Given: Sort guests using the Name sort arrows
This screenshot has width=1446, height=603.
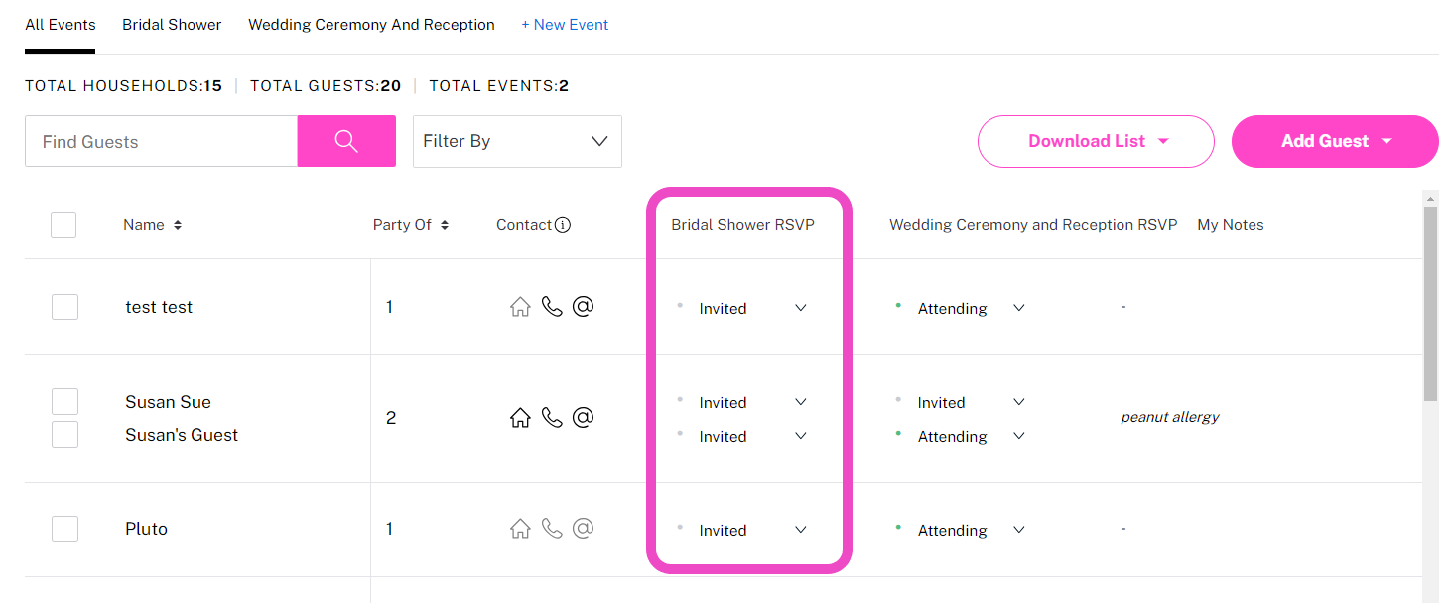Looking at the screenshot, I should pyautogui.click(x=179, y=224).
